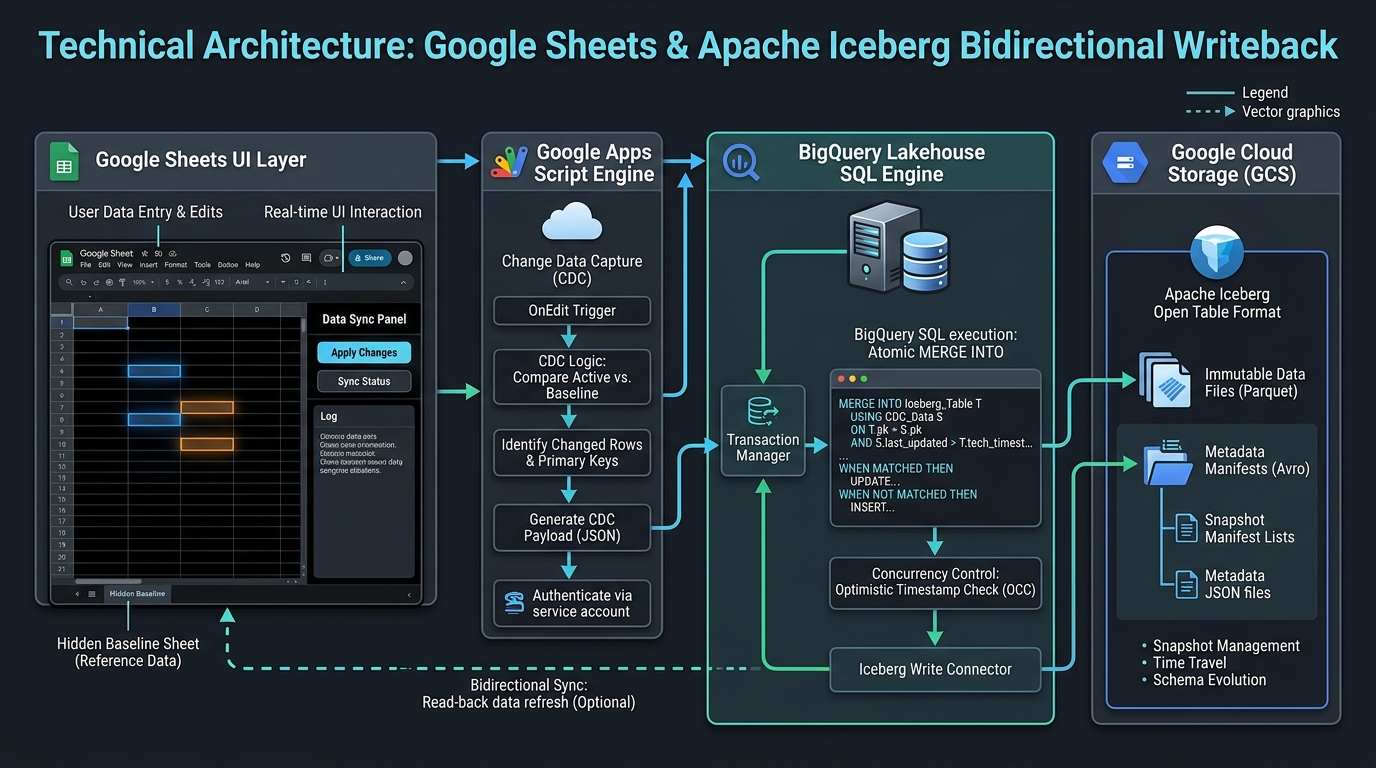Click 'CDC Logic: Compare Active vs. Baseline' box
The height and width of the screenshot is (768, 1376).
[572, 377]
